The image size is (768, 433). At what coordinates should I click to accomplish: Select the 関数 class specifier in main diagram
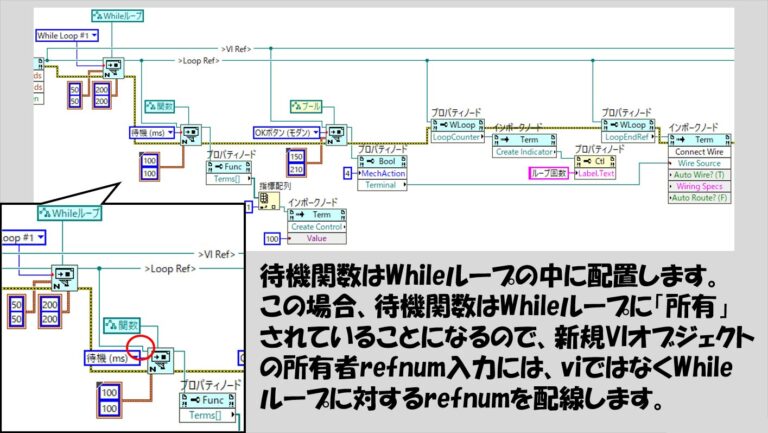pyautogui.click(x=160, y=106)
